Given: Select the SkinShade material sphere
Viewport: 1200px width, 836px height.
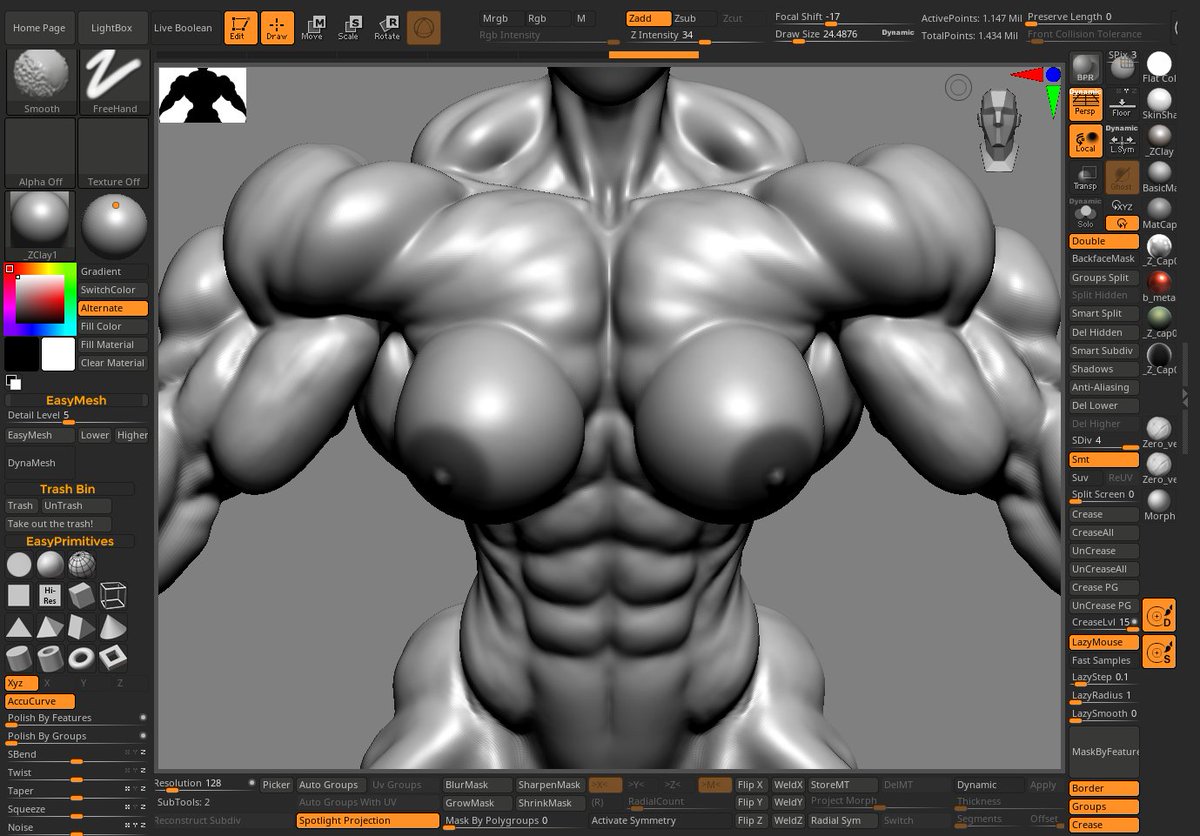Looking at the screenshot, I should click(x=1160, y=100).
